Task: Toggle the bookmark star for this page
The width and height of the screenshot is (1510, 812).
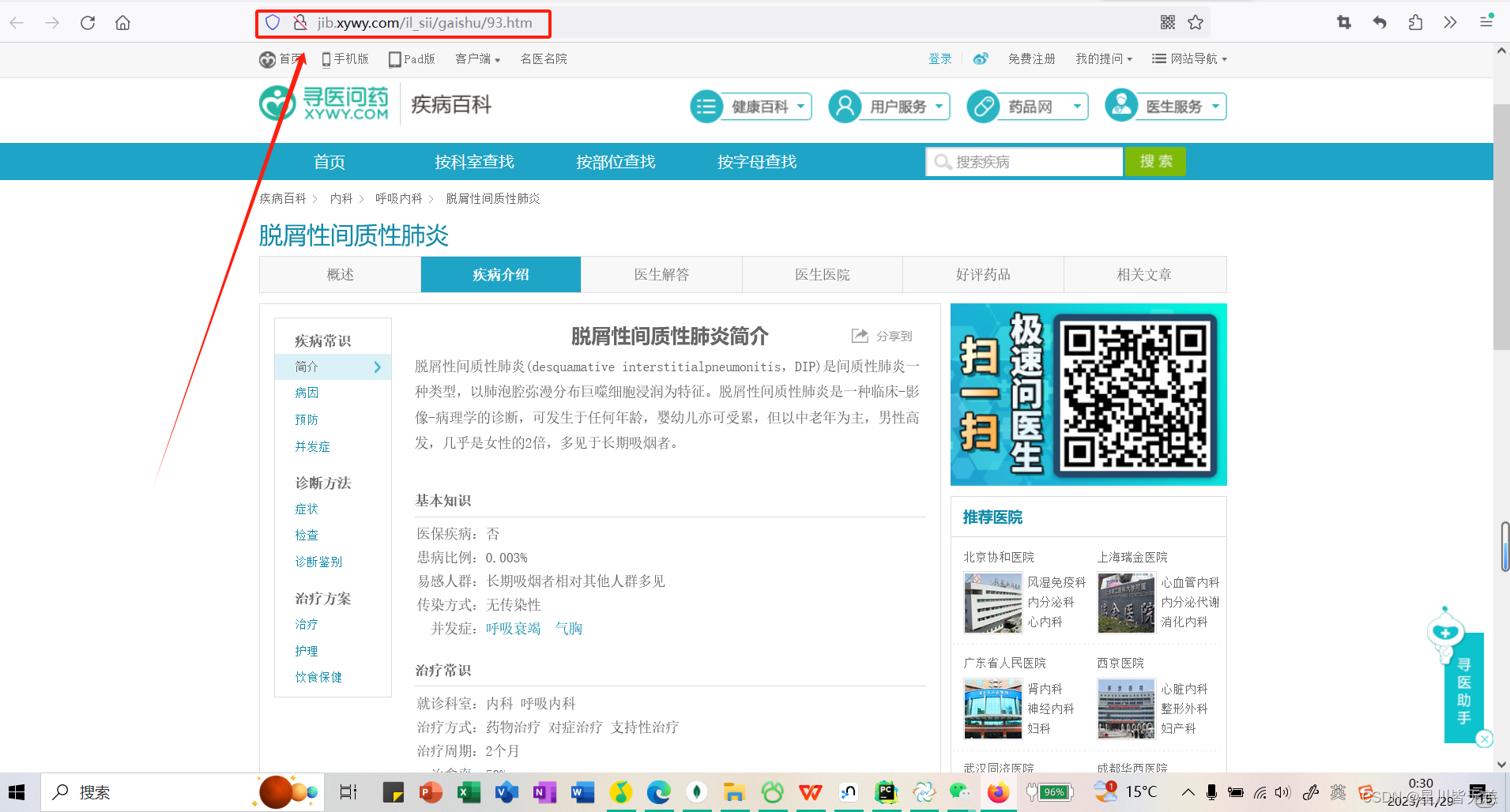Action: 1196,22
